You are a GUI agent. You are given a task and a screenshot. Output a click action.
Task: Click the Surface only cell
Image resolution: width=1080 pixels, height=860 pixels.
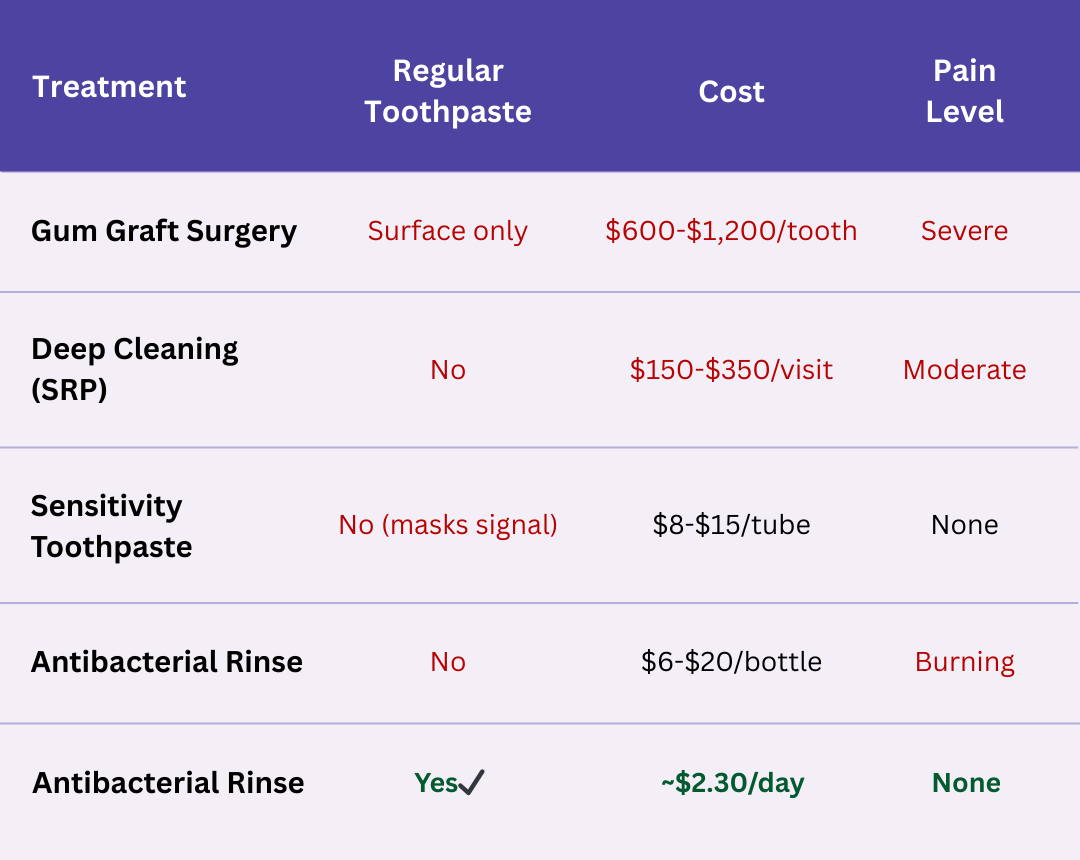pos(448,231)
